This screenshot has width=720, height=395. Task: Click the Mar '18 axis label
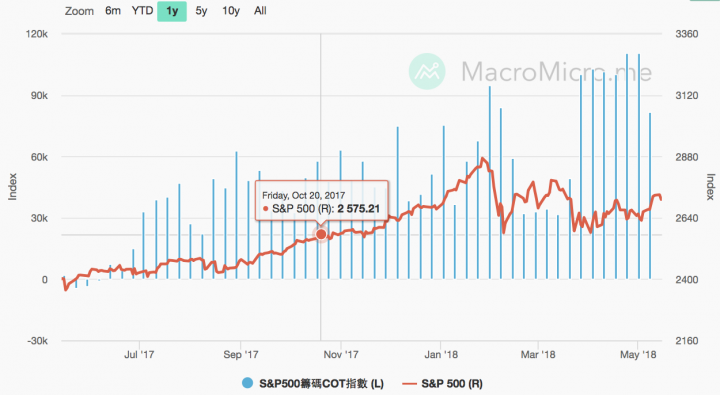click(x=538, y=355)
